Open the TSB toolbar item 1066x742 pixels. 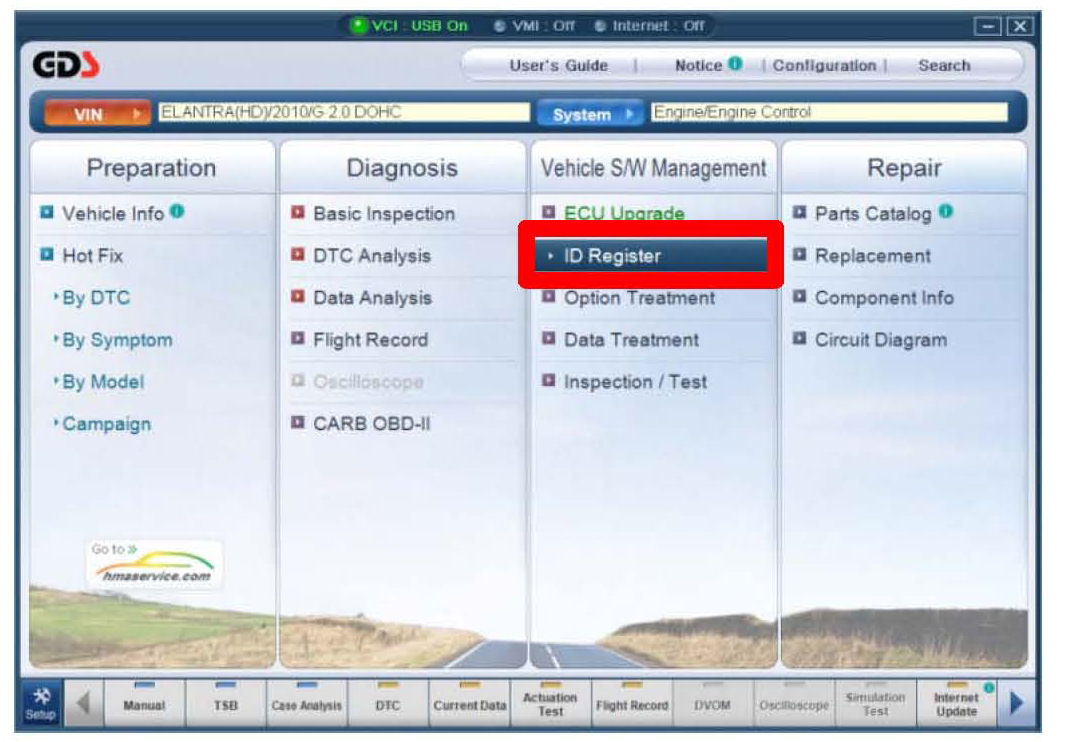tap(224, 702)
